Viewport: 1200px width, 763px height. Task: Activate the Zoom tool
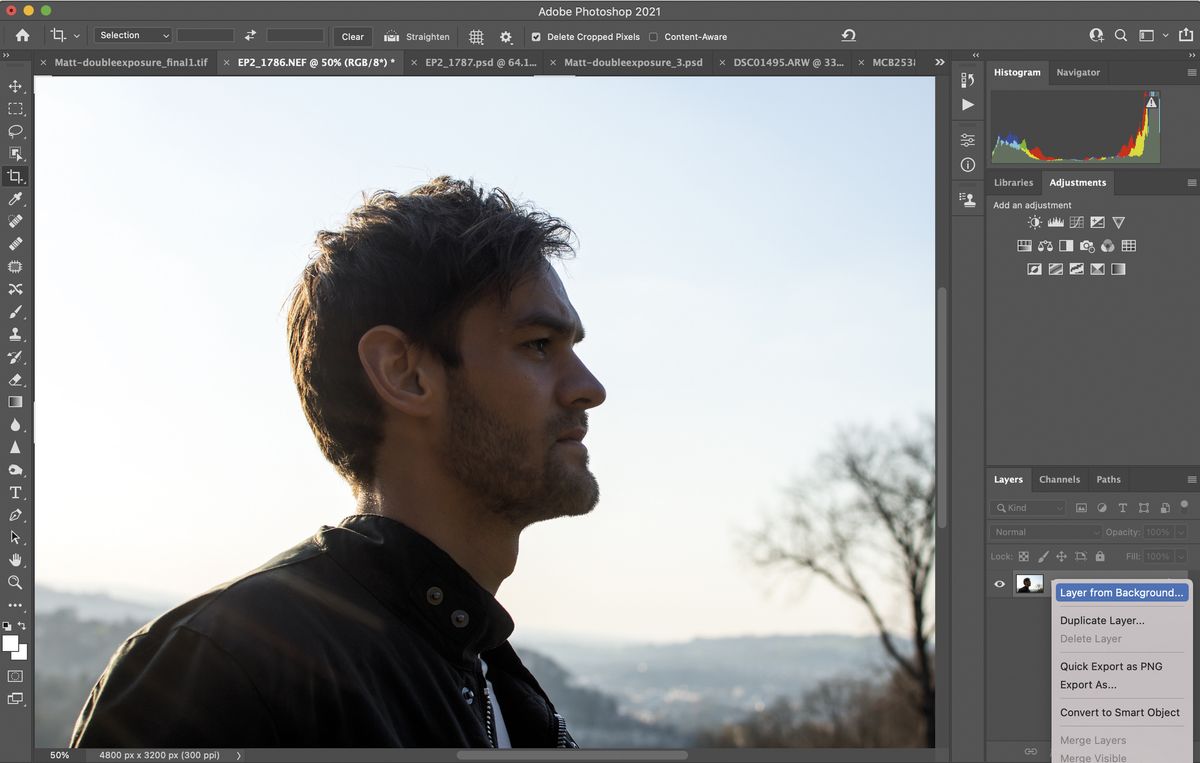[14, 582]
